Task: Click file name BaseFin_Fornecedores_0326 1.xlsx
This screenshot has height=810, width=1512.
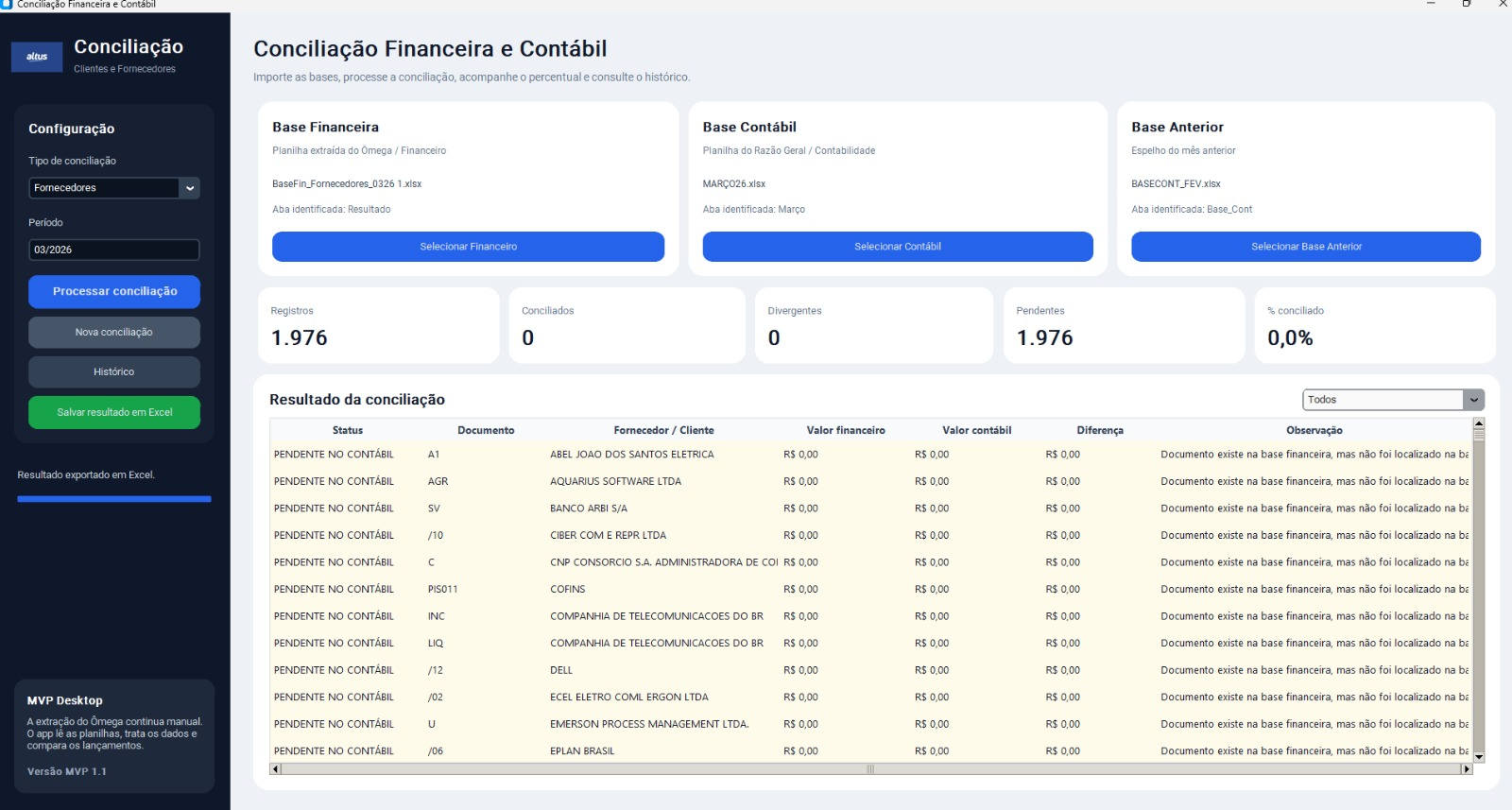Action: point(347,183)
